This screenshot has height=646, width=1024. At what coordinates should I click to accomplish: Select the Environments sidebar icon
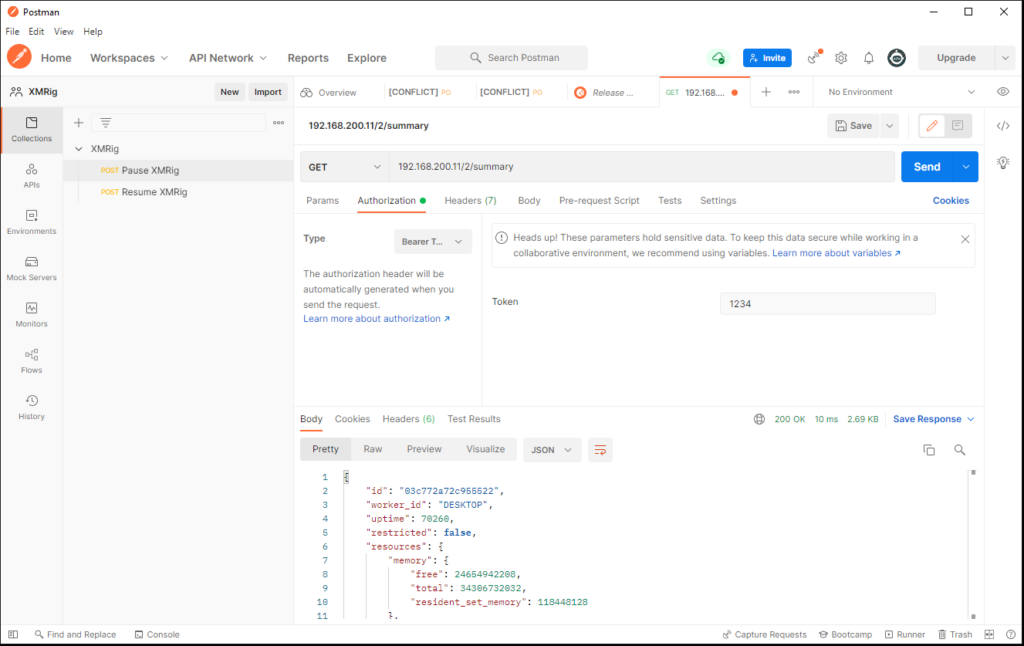point(31,222)
